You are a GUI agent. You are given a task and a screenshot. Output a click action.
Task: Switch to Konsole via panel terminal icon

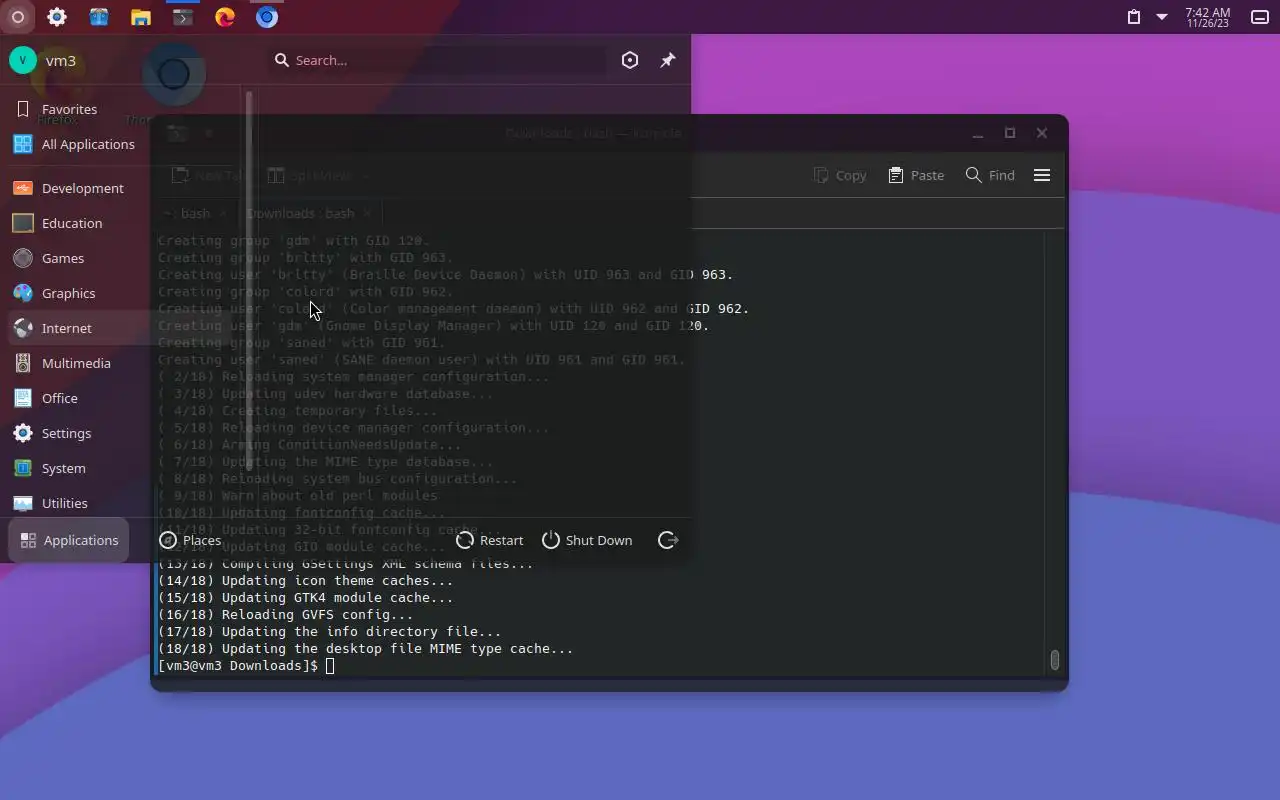(183, 17)
